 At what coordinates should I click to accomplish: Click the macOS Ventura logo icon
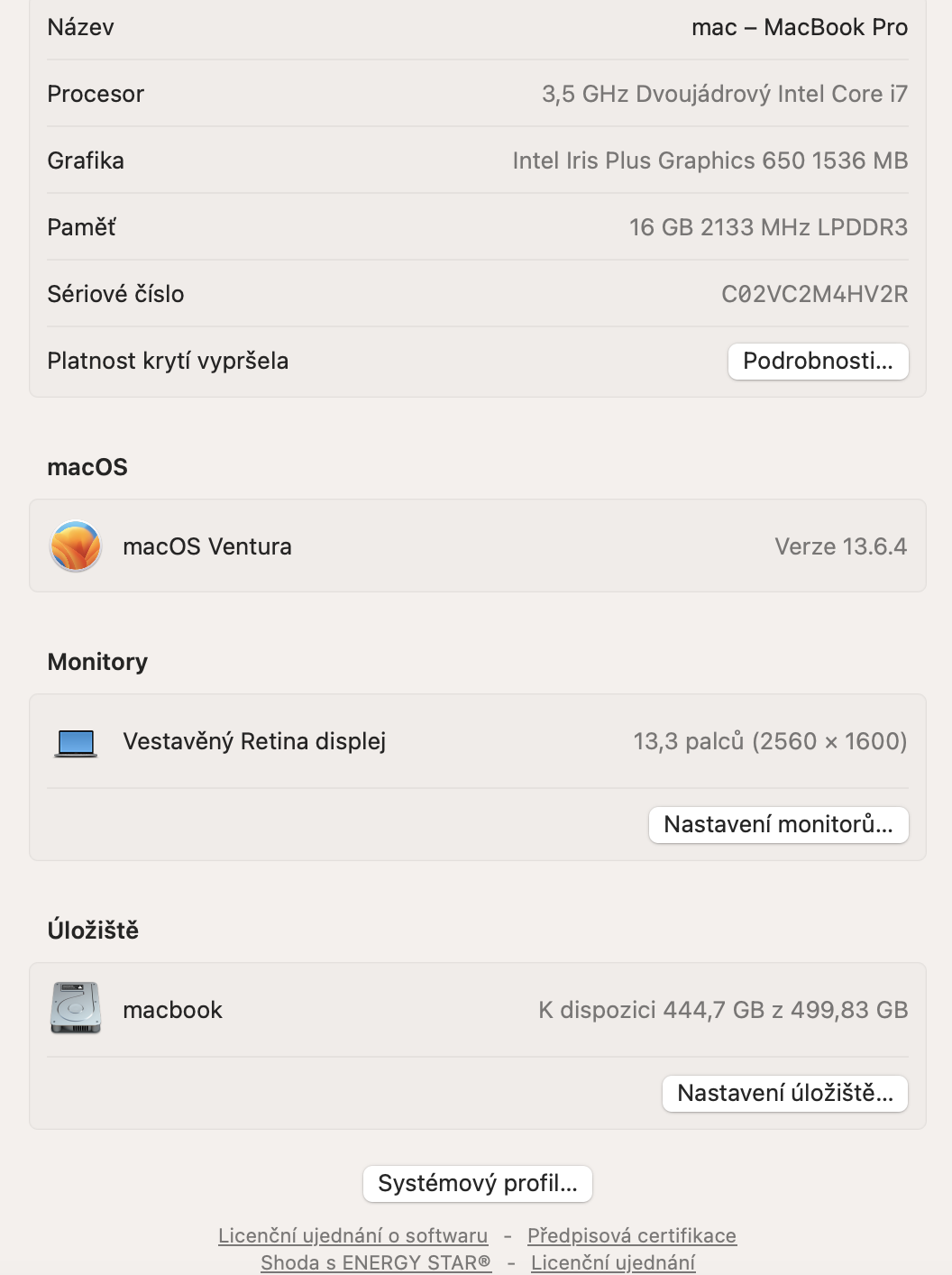click(76, 546)
